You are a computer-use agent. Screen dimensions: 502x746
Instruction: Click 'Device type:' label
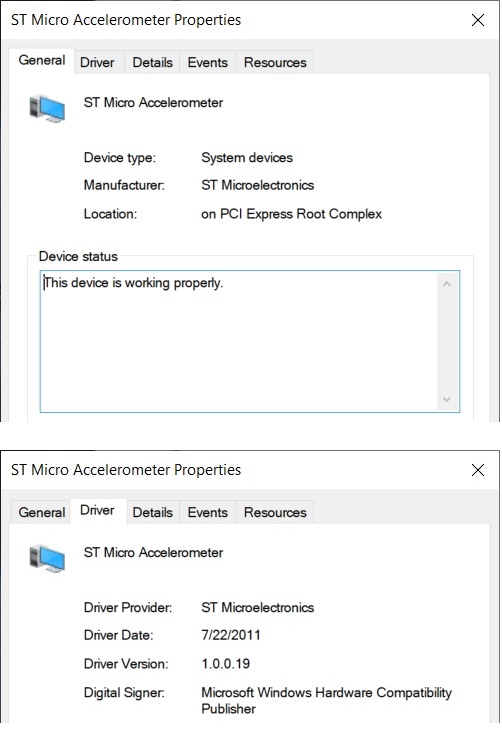click(x=120, y=158)
